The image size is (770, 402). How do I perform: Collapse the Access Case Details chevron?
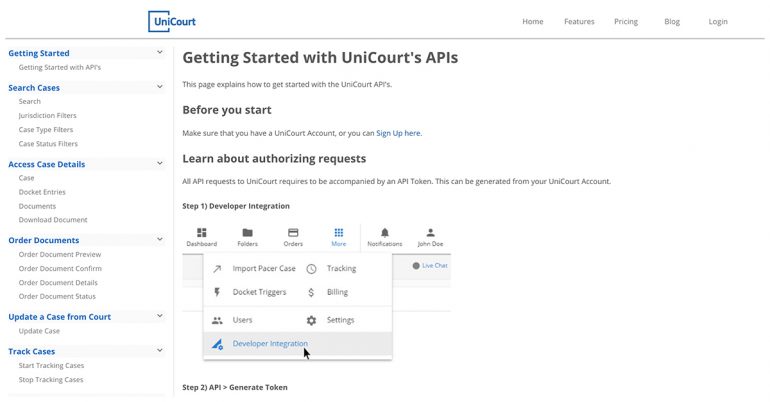(160, 163)
